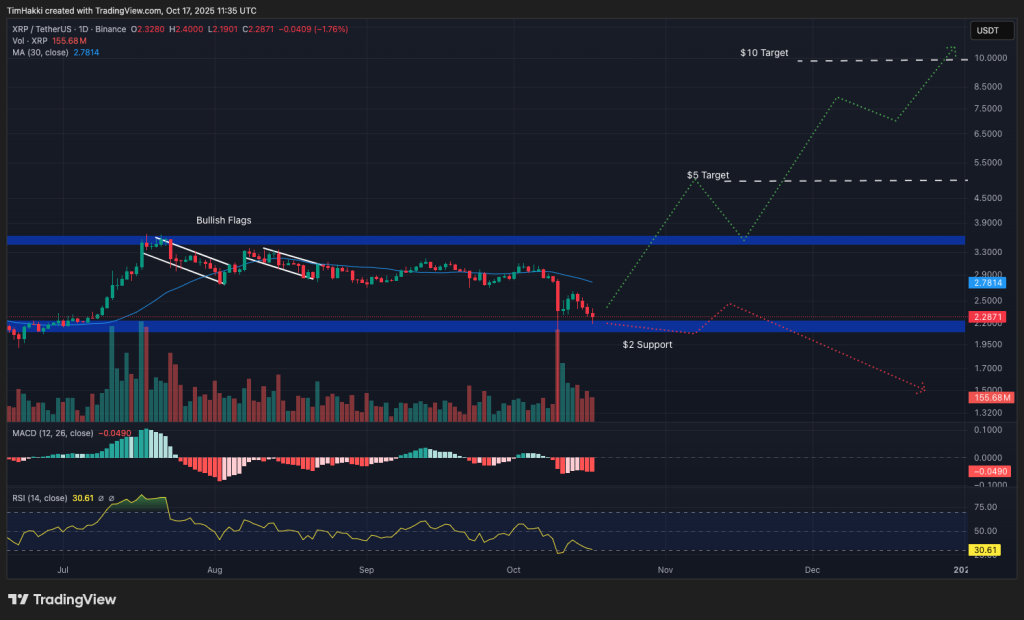This screenshot has width=1024, height=620.
Task: Open the Binance exchange selector
Action: click(x=109, y=29)
